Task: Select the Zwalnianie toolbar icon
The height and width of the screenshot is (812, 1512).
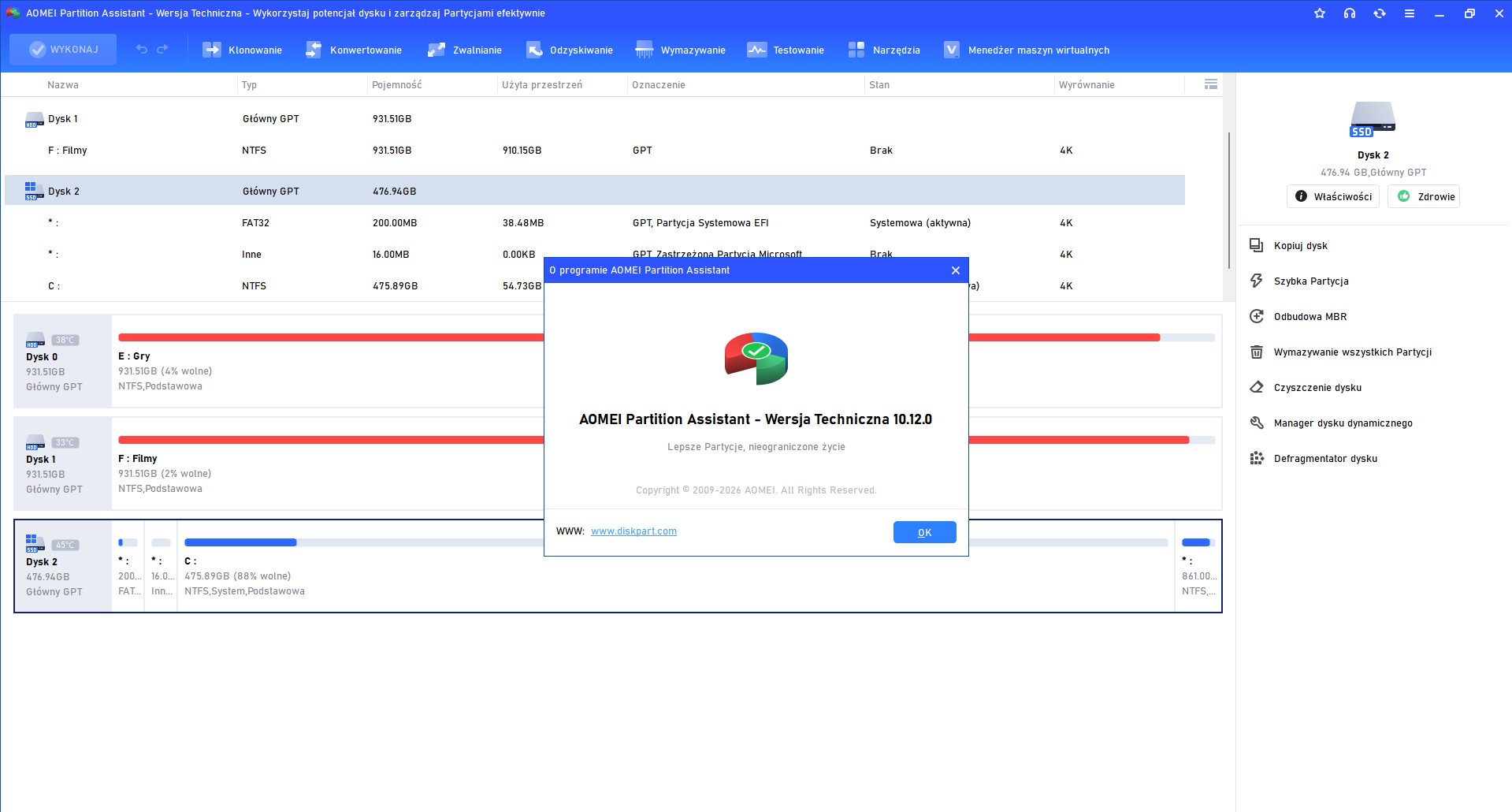Action: point(437,50)
